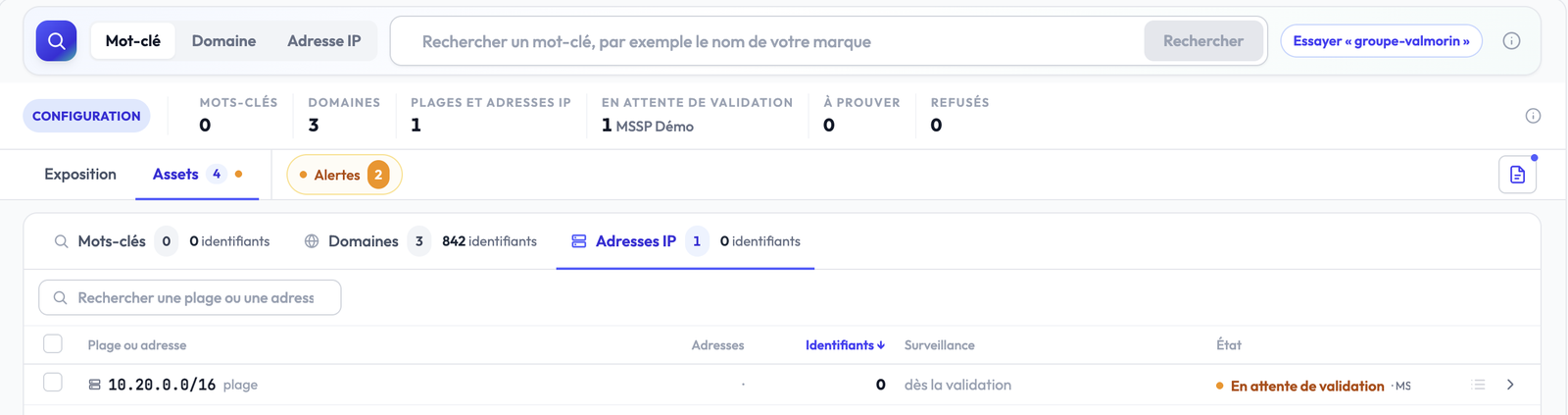Tick the checkbox for 10.20.0.0/16 row
1568x415 pixels.
pos(53,383)
